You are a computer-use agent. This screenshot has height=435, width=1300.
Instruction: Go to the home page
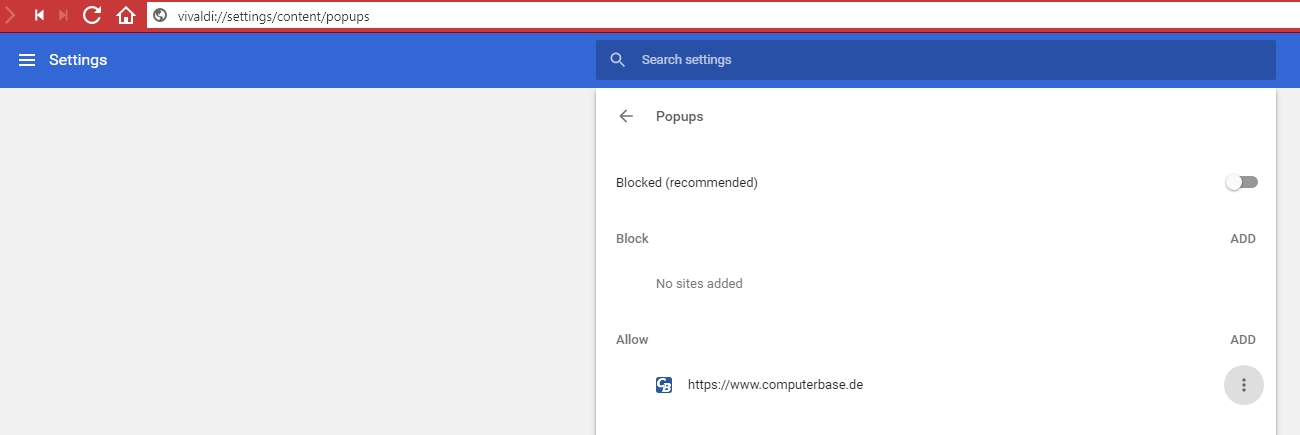[x=126, y=15]
